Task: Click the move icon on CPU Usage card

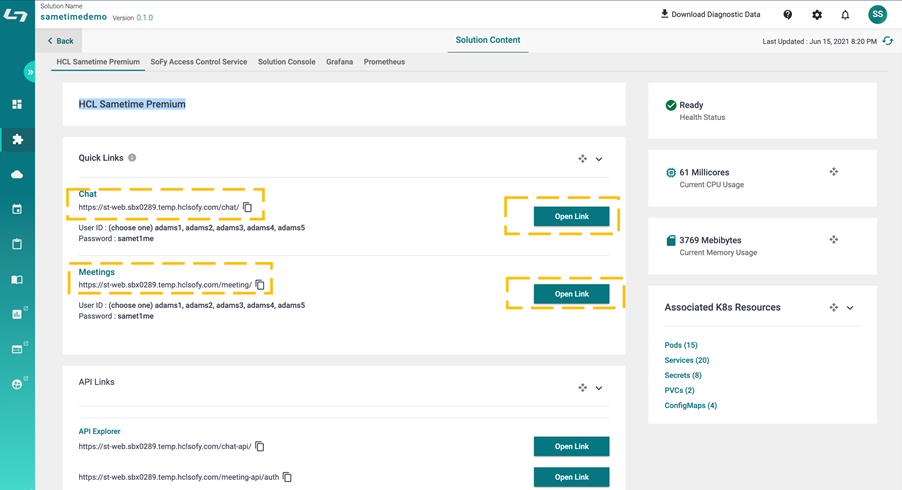Action: [x=834, y=171]
